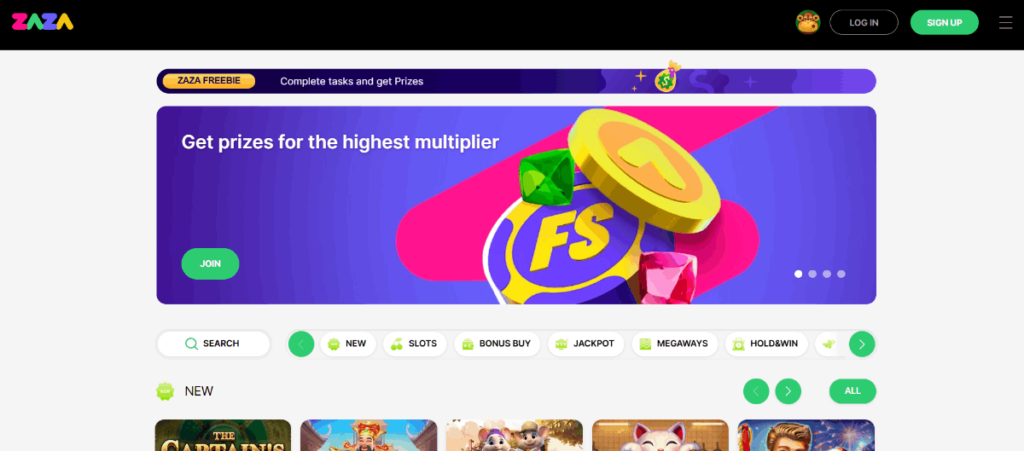Show previous games in NEW section
1024x451 pixels.
point(756,391)
